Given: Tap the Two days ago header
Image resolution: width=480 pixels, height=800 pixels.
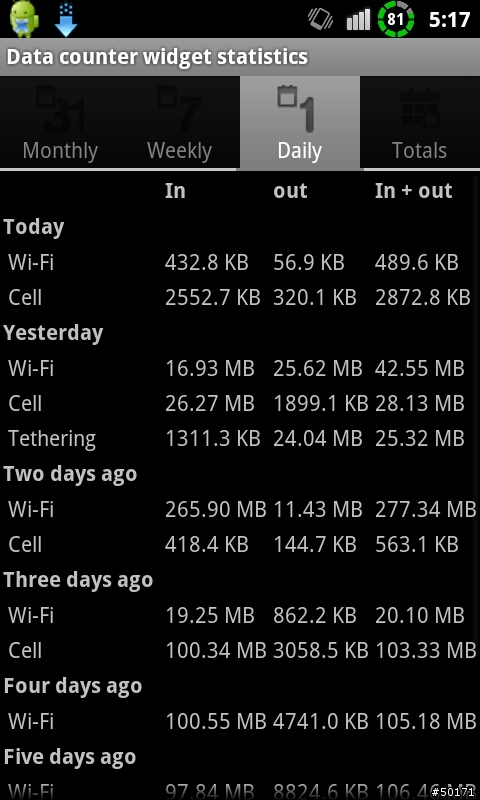Looking at the screenshot, I should [70, 474].
